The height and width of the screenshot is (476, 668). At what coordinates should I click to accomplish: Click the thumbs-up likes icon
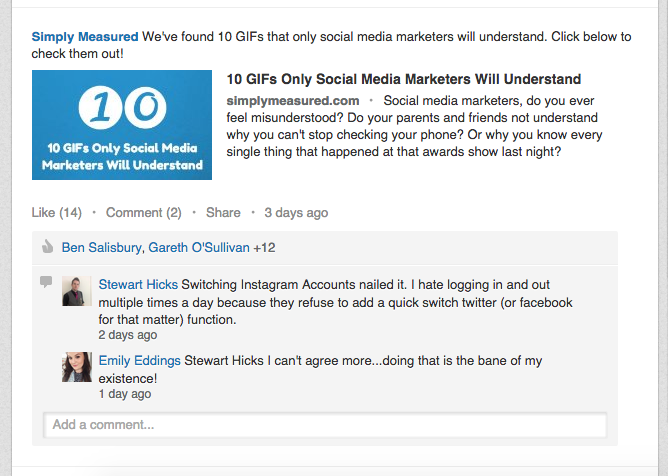tap(48, 247)
